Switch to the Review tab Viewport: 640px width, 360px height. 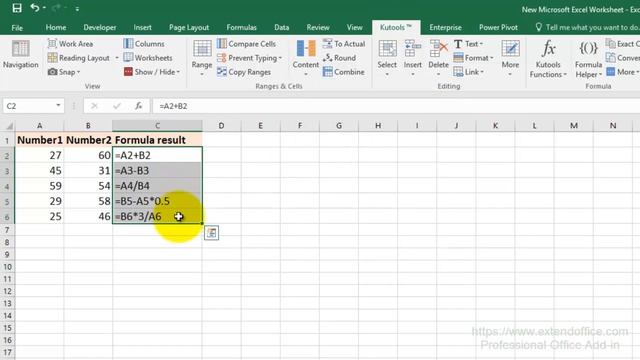click(318, 27)
